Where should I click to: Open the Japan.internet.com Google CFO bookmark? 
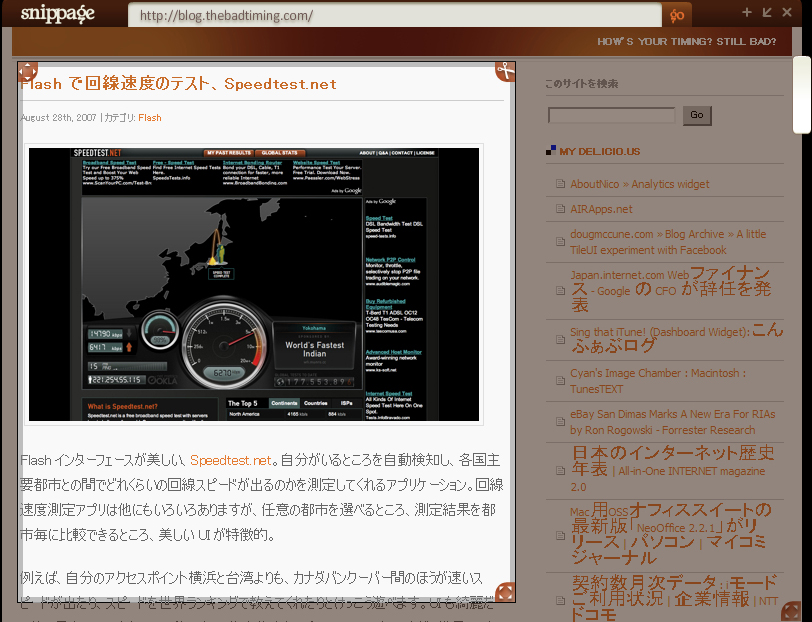click(x=671, y=289)
